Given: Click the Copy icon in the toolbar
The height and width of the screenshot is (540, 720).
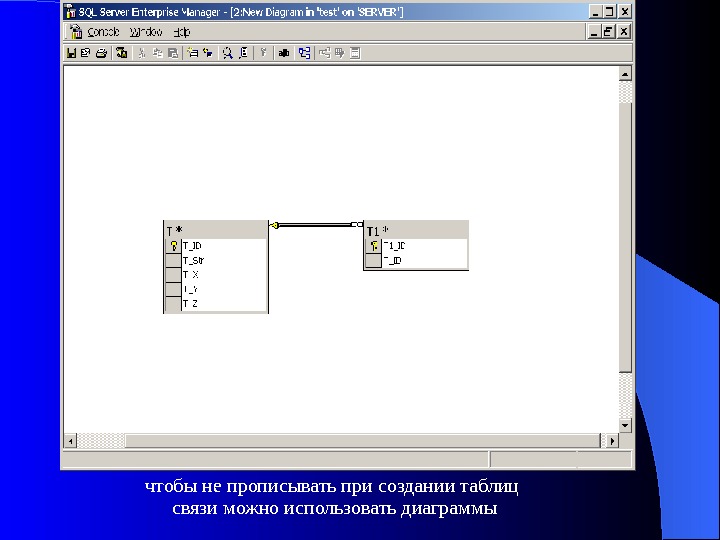Looking at the screenshot, I should click(x=158, y=53).
